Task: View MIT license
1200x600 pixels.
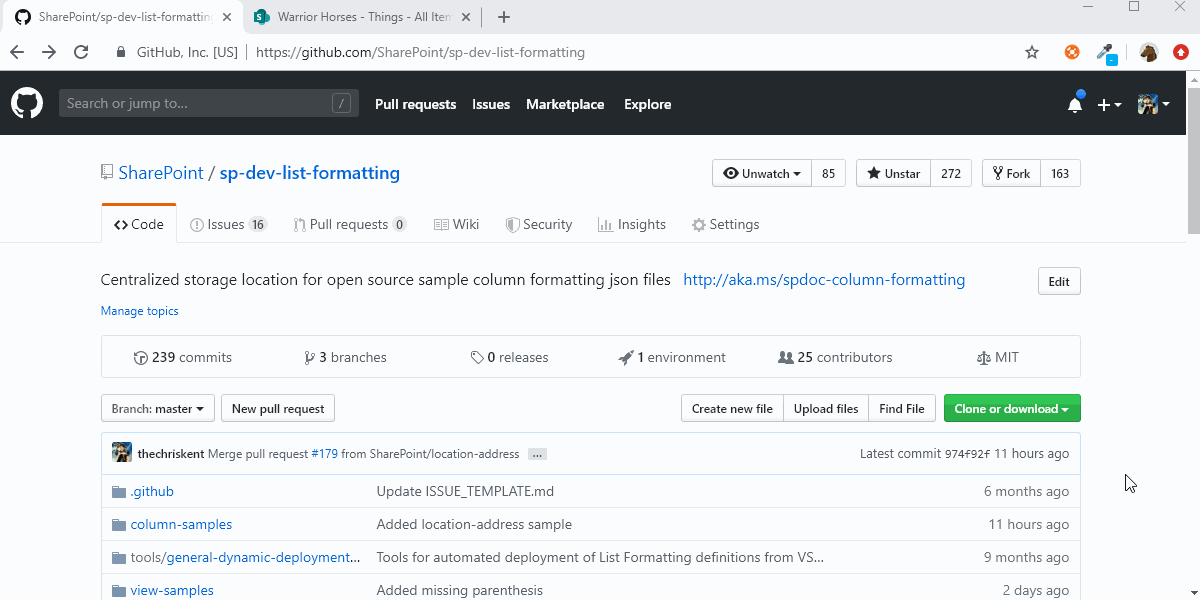Action: [x=997, y=357]
